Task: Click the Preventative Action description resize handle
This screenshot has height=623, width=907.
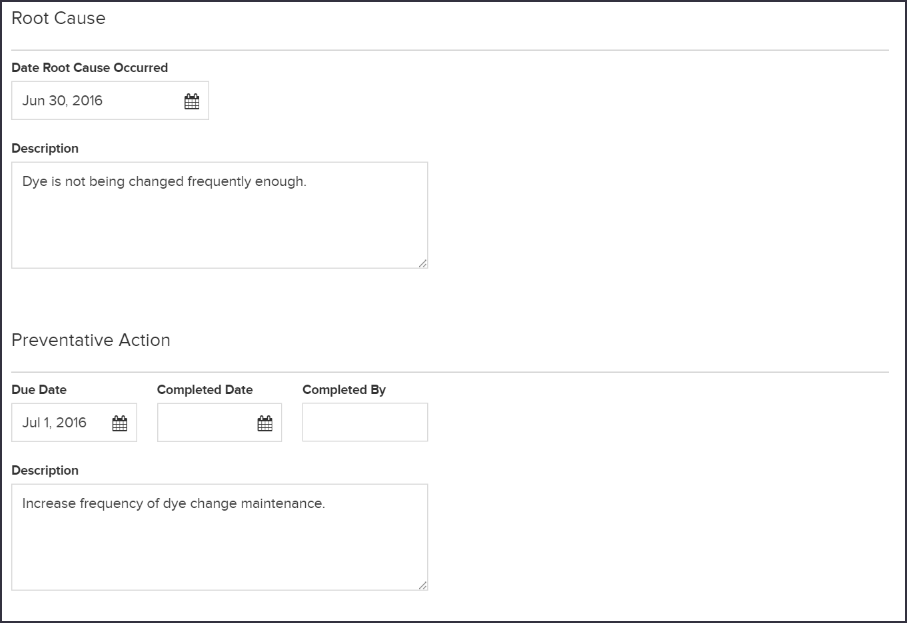Action: click(x=423, y=585)
